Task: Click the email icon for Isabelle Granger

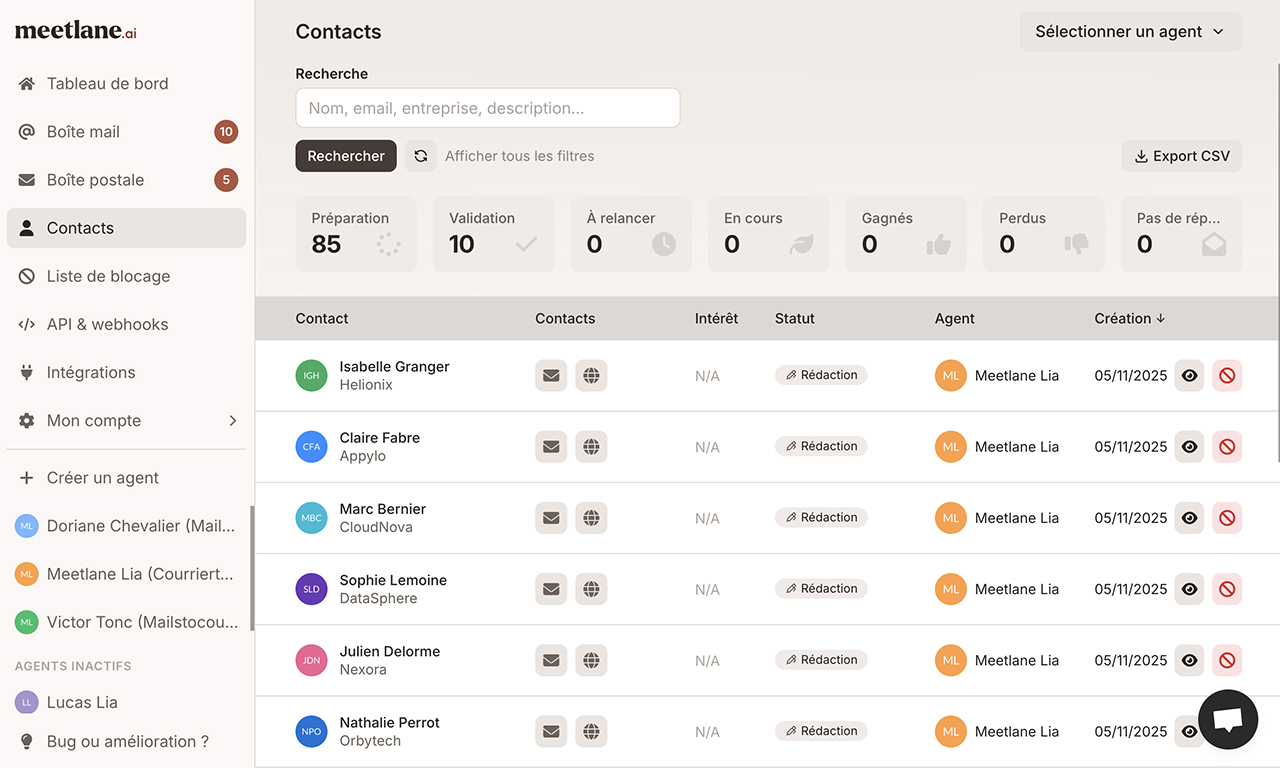Action: click(551, 376)
